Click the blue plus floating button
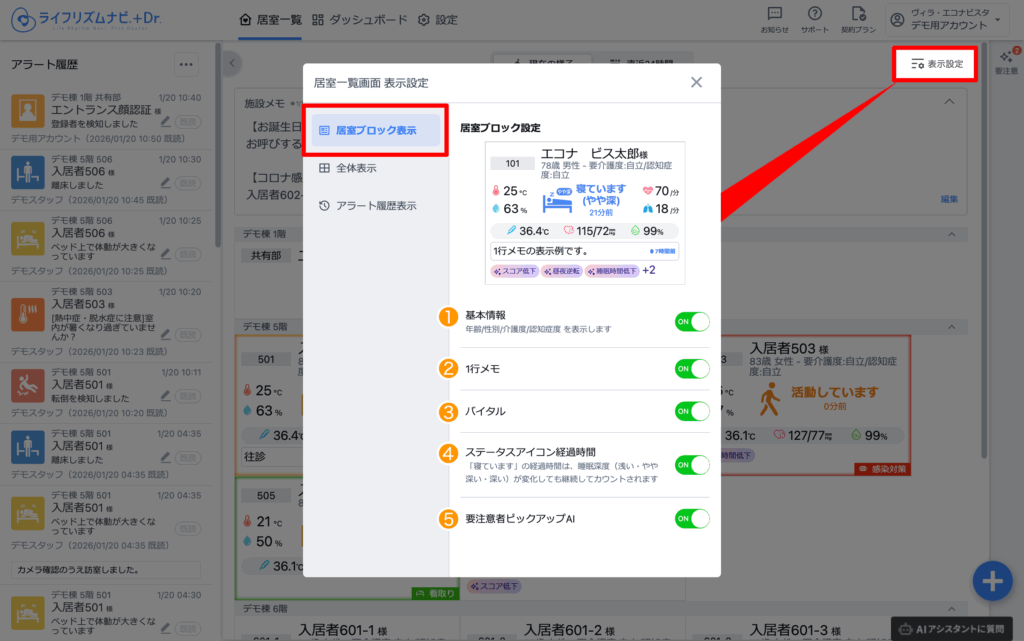The width and height of the screenshot is (1024, 641). point(991,581)
